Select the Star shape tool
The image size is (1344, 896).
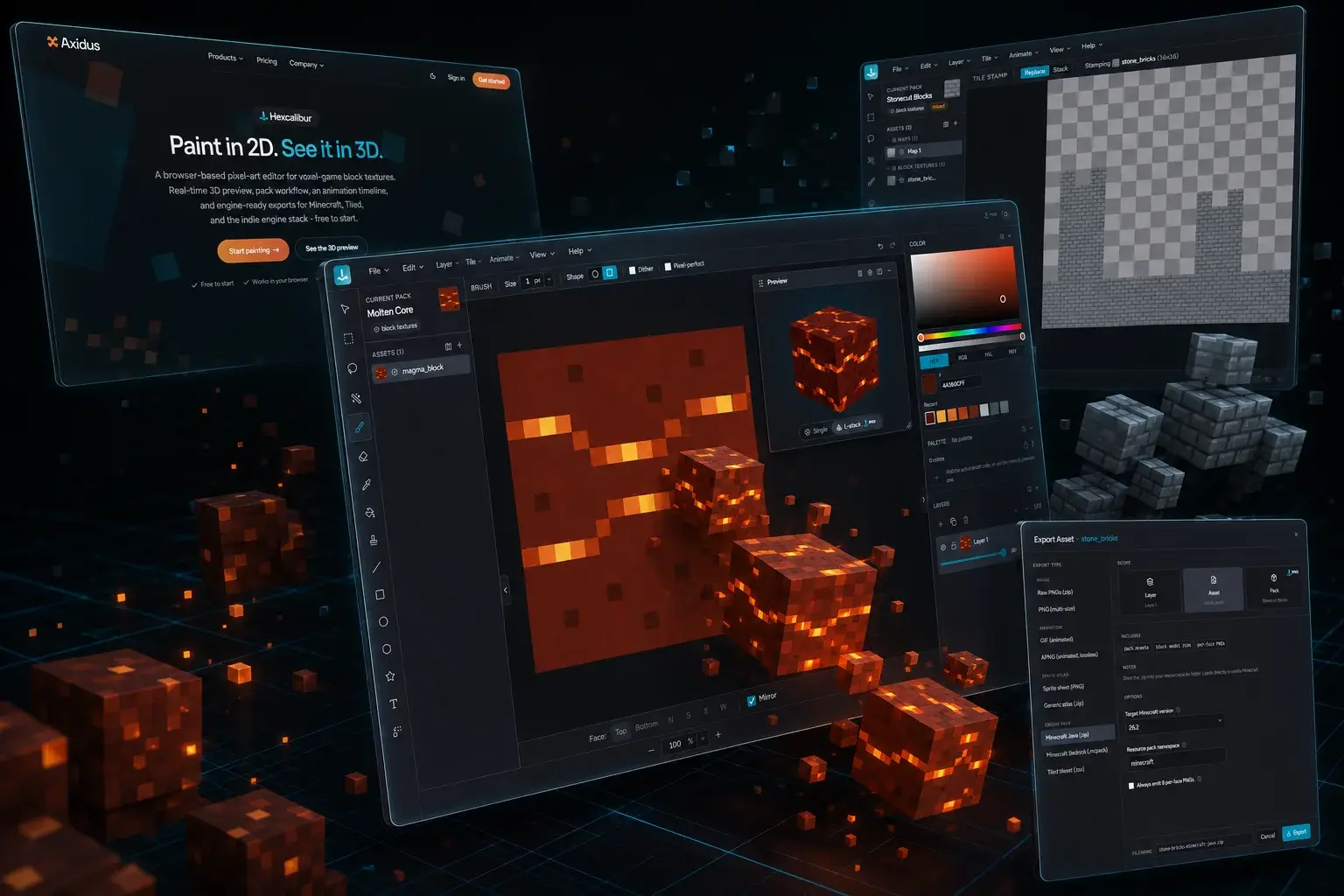pos(390,675)
